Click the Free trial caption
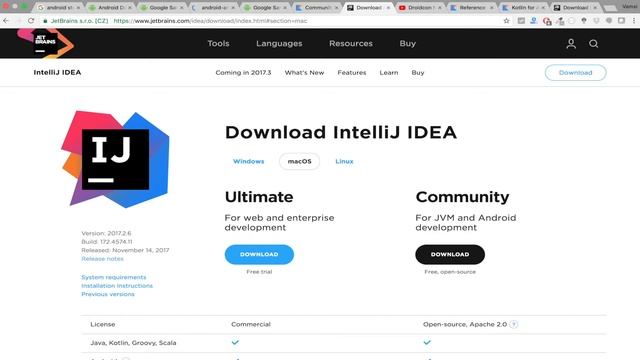The height and width of the screenshot is (360, 640). click(259, 271)
